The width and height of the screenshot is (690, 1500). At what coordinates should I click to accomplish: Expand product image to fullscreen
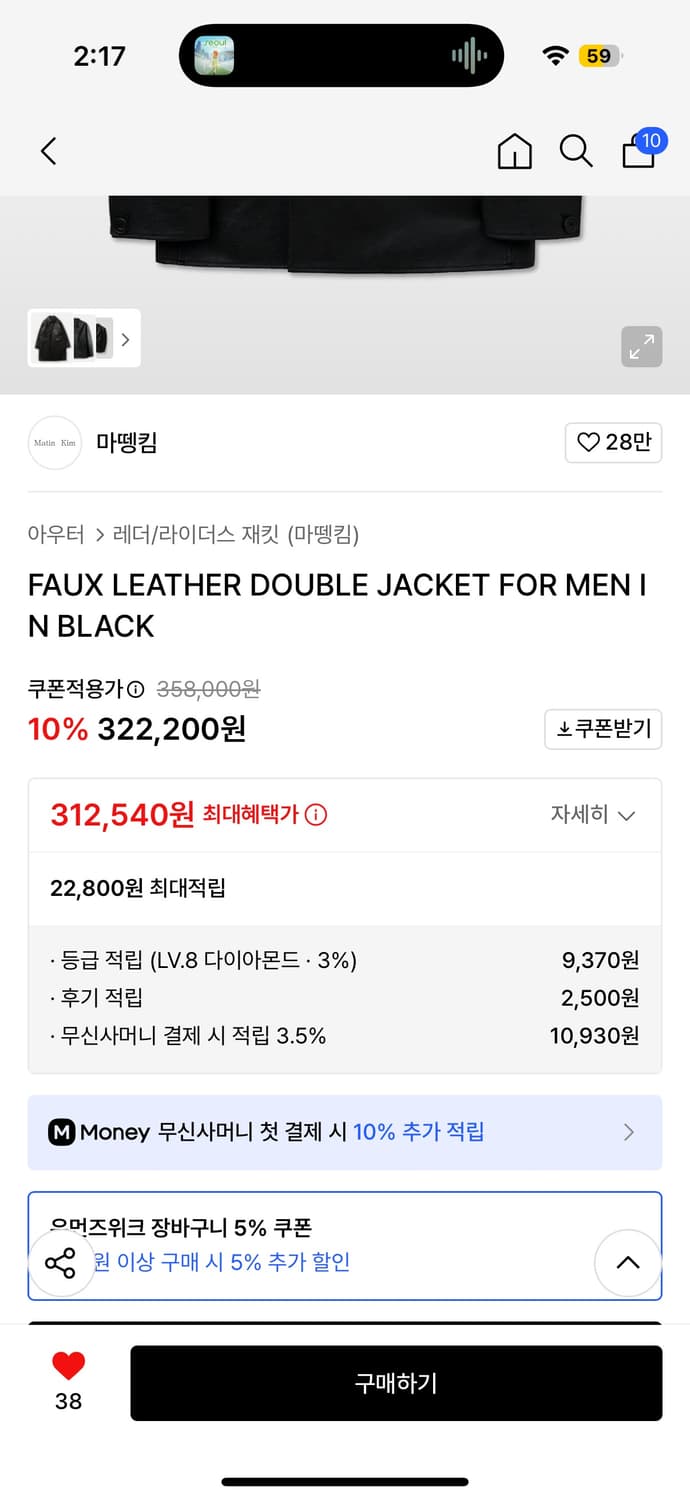[642, 347]
